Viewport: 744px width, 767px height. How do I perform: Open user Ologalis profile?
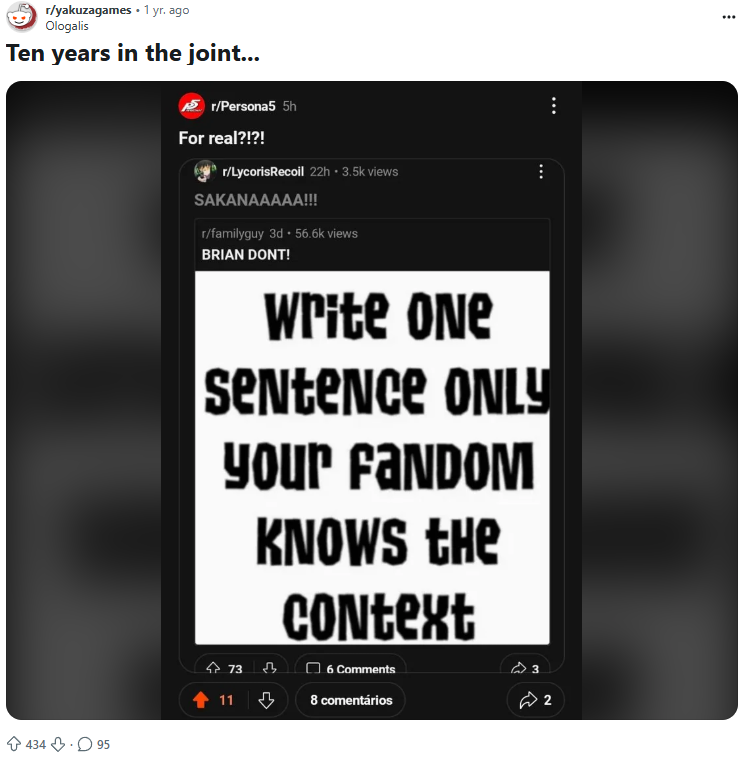67,26
